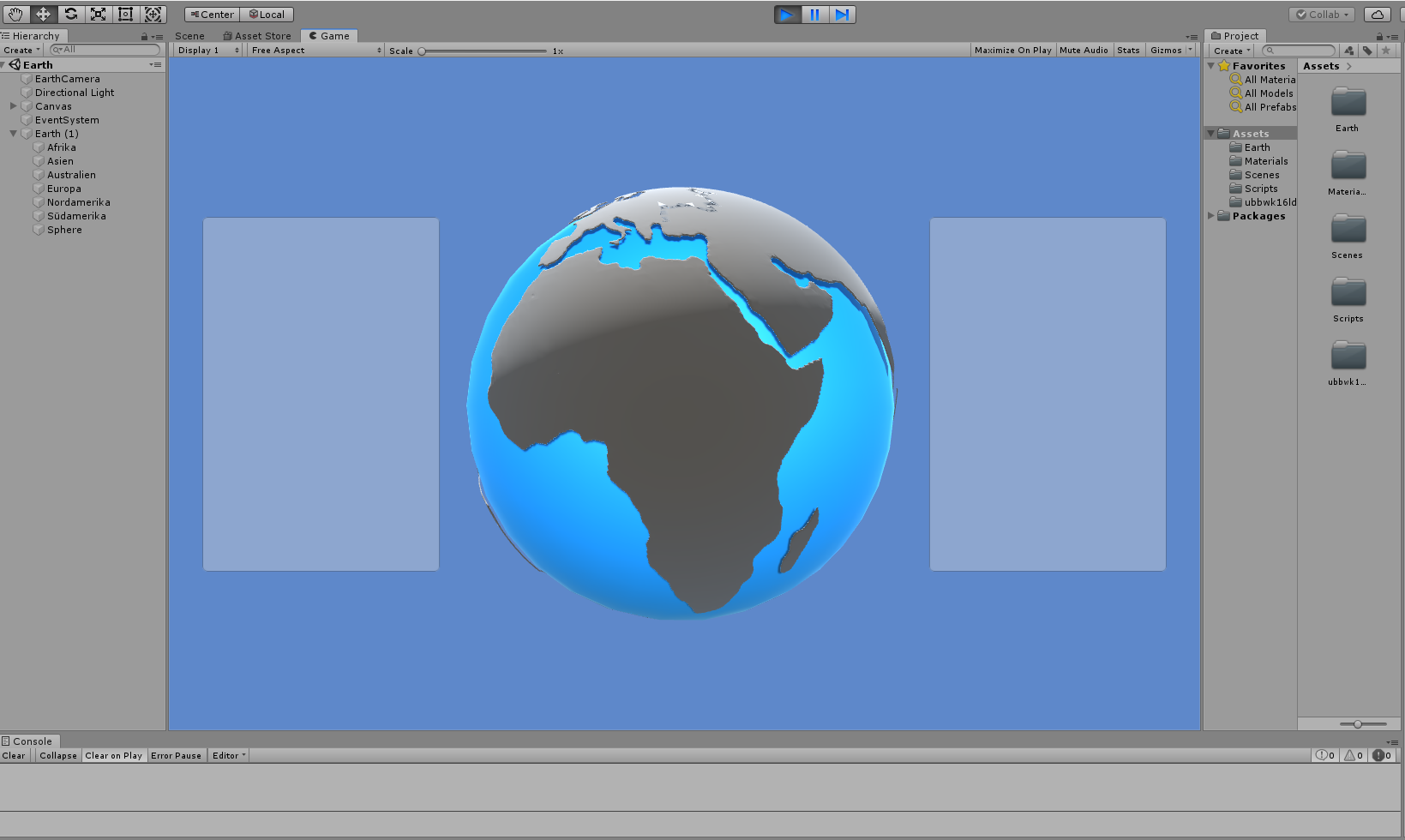This screenshot has height=840, width=1405.
Task: Click Save search star icon
Action: click(x=1385, y=51)
